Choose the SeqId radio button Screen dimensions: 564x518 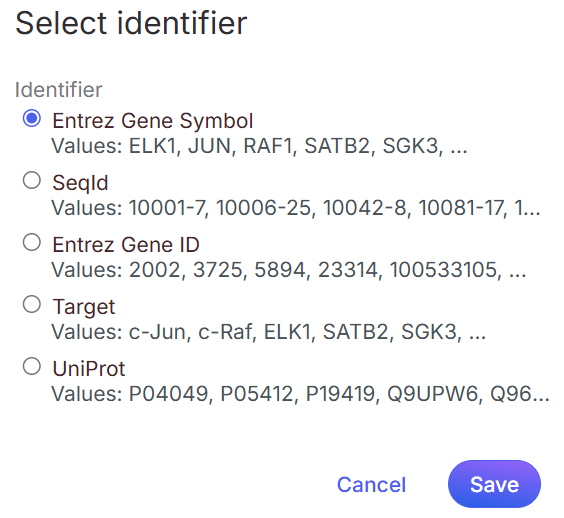pyautogui.click(x=32, y=180)
